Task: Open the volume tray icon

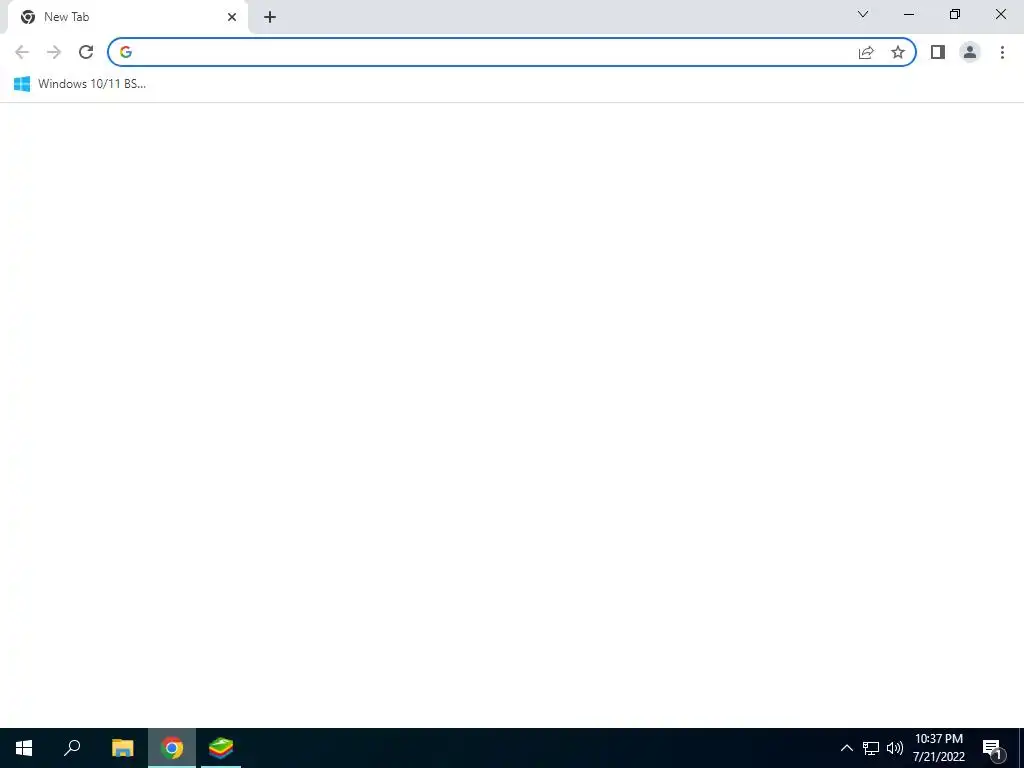Action: [x=895, y=748]
